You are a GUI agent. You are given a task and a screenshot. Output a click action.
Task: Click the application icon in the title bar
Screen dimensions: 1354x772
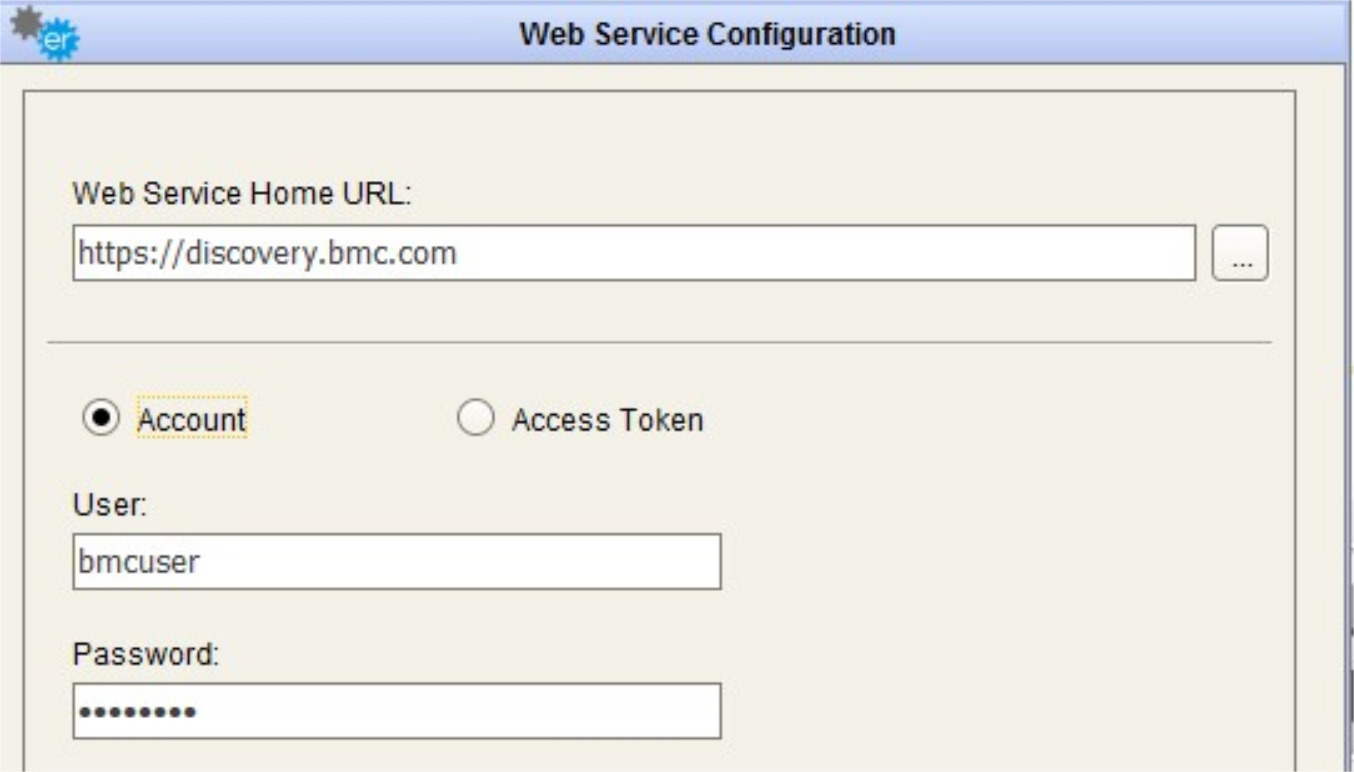(43, 33)
